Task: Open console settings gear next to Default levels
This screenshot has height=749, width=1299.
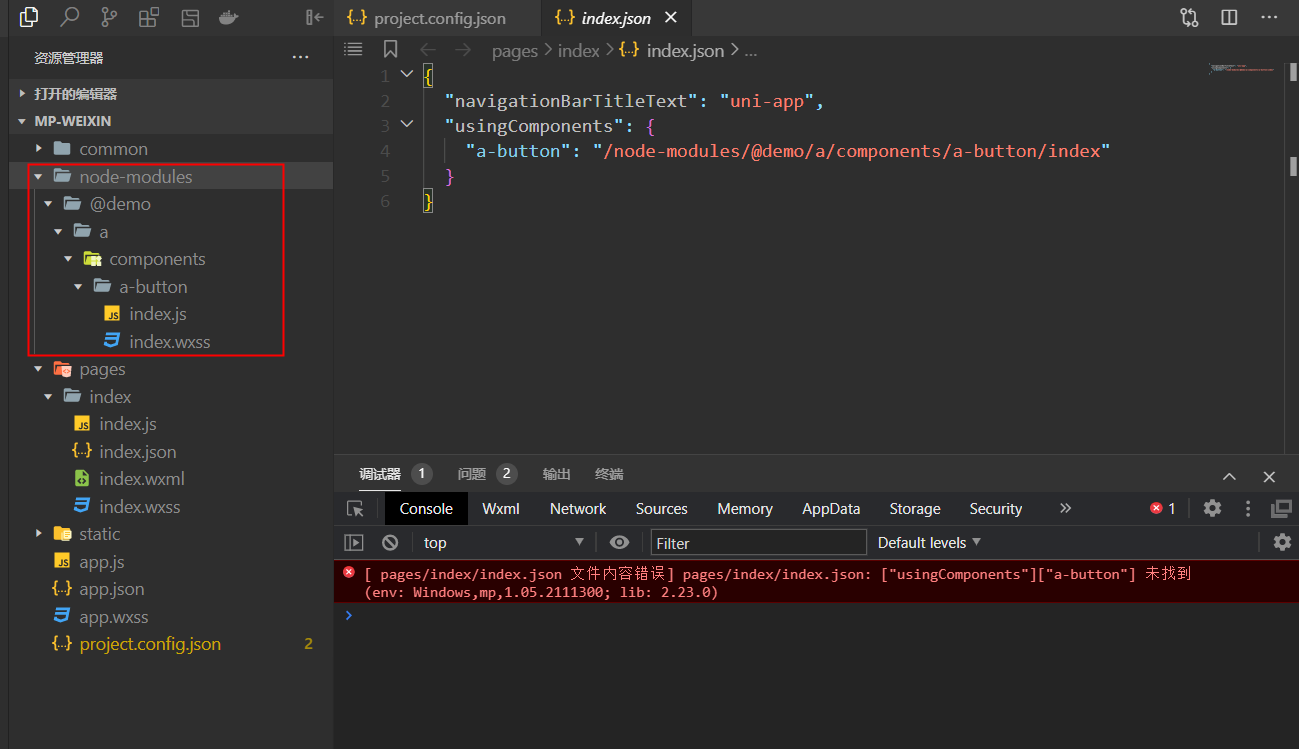Action: (1282, 542)
